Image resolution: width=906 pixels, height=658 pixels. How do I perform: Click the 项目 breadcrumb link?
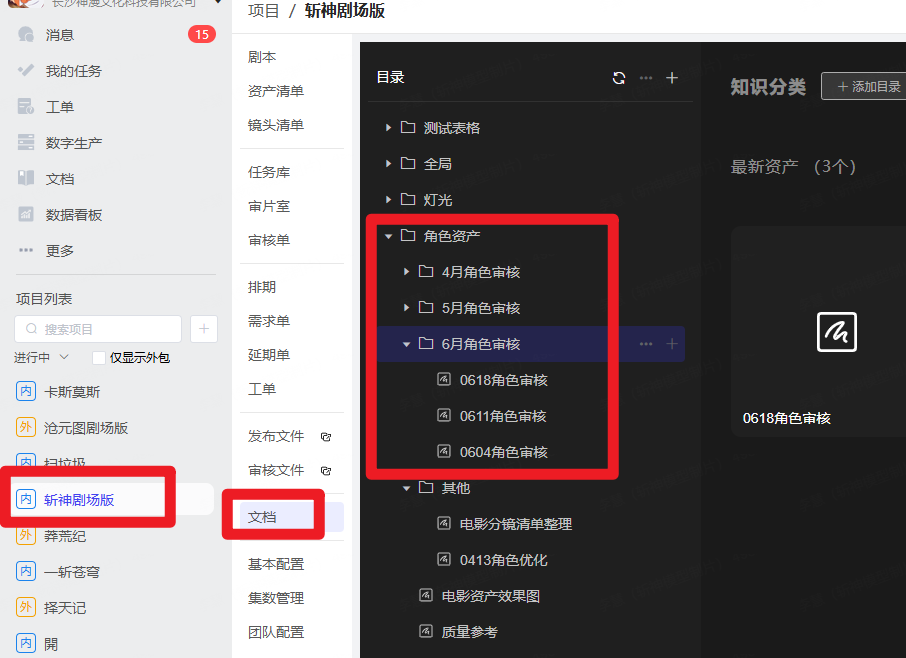263,11
